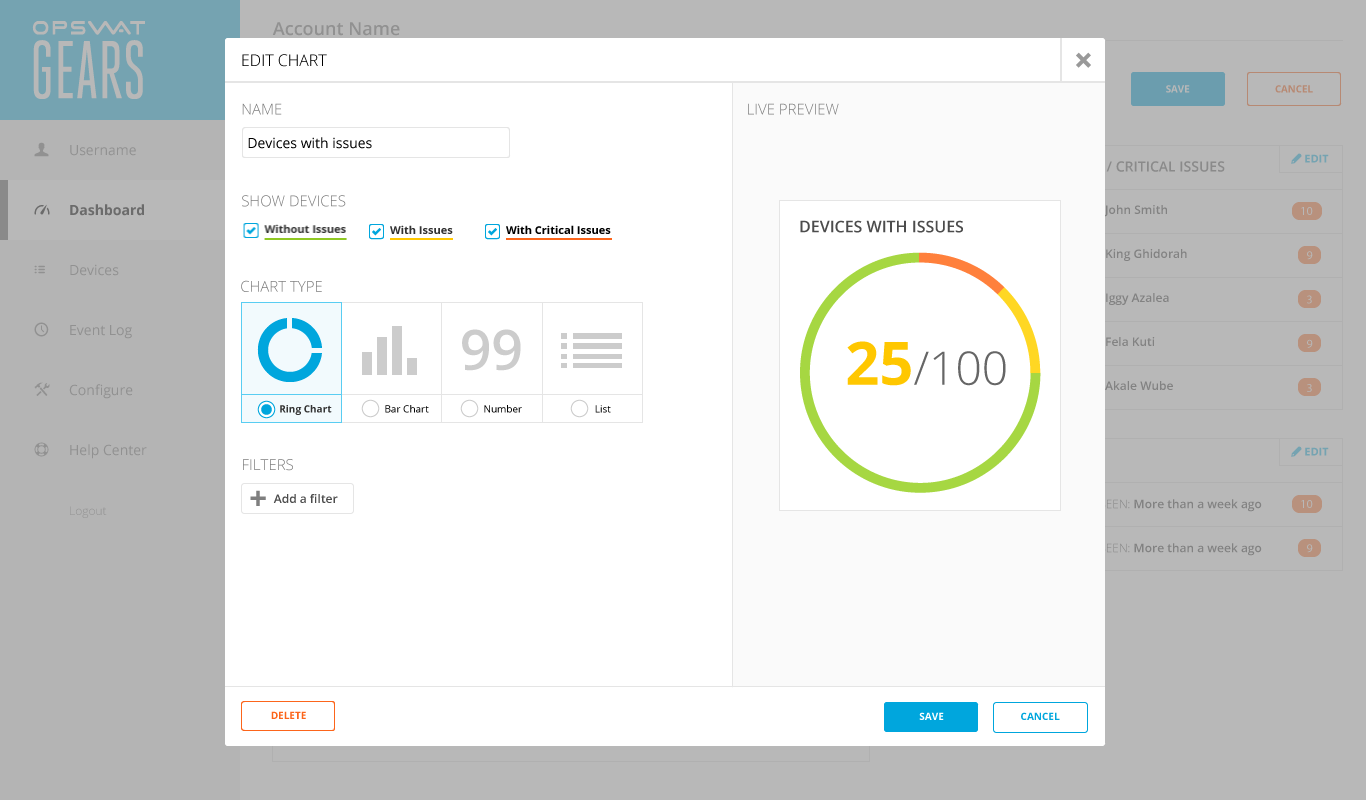Screen dimensions: 1366x800
Task: Select the Bar Chart radio button
Action: pyautogui.click(x=370, y=409)
